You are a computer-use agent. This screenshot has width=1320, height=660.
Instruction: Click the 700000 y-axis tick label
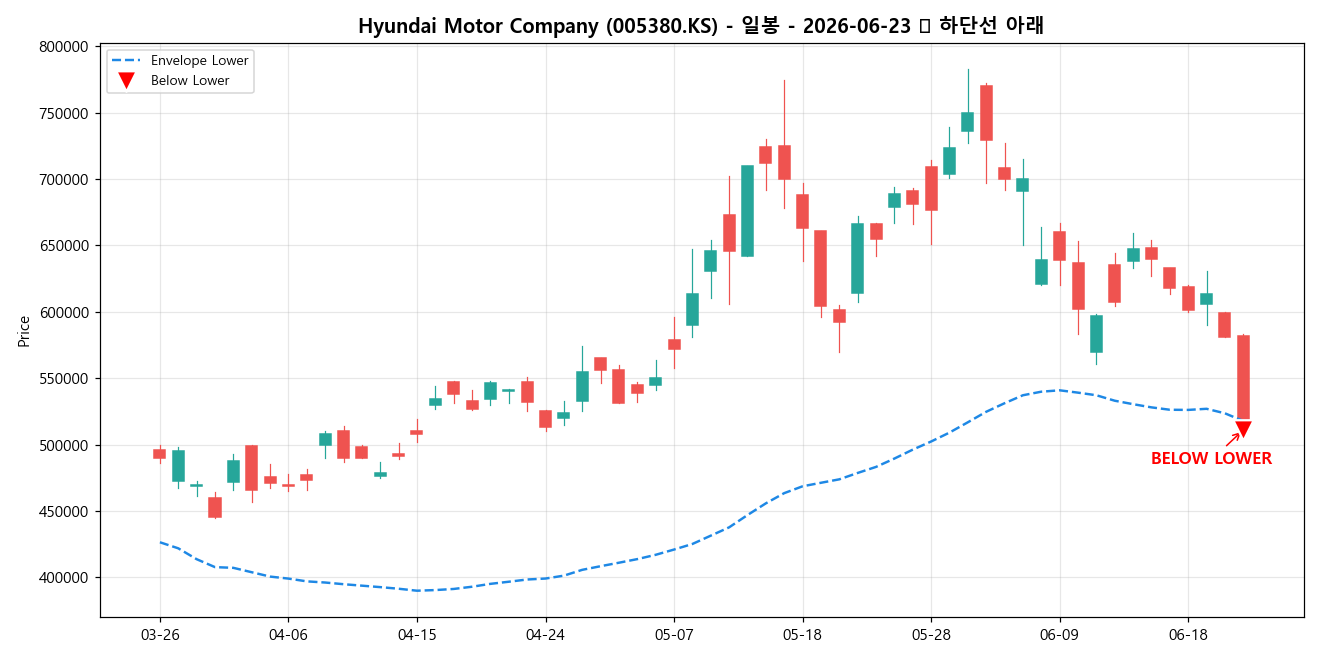pos(64,180)
